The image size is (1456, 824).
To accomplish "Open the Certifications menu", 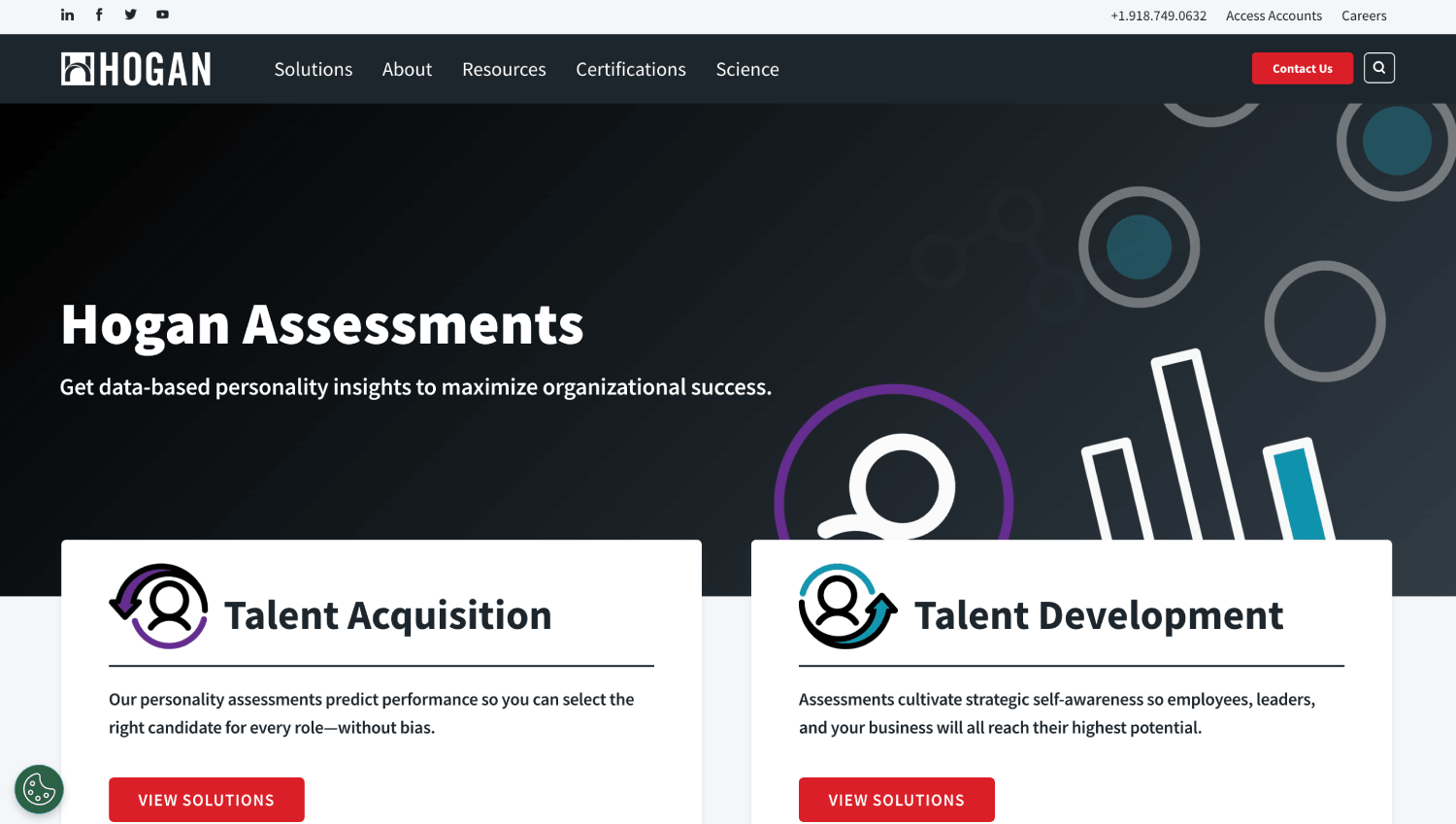I will [x=631, y=70].
